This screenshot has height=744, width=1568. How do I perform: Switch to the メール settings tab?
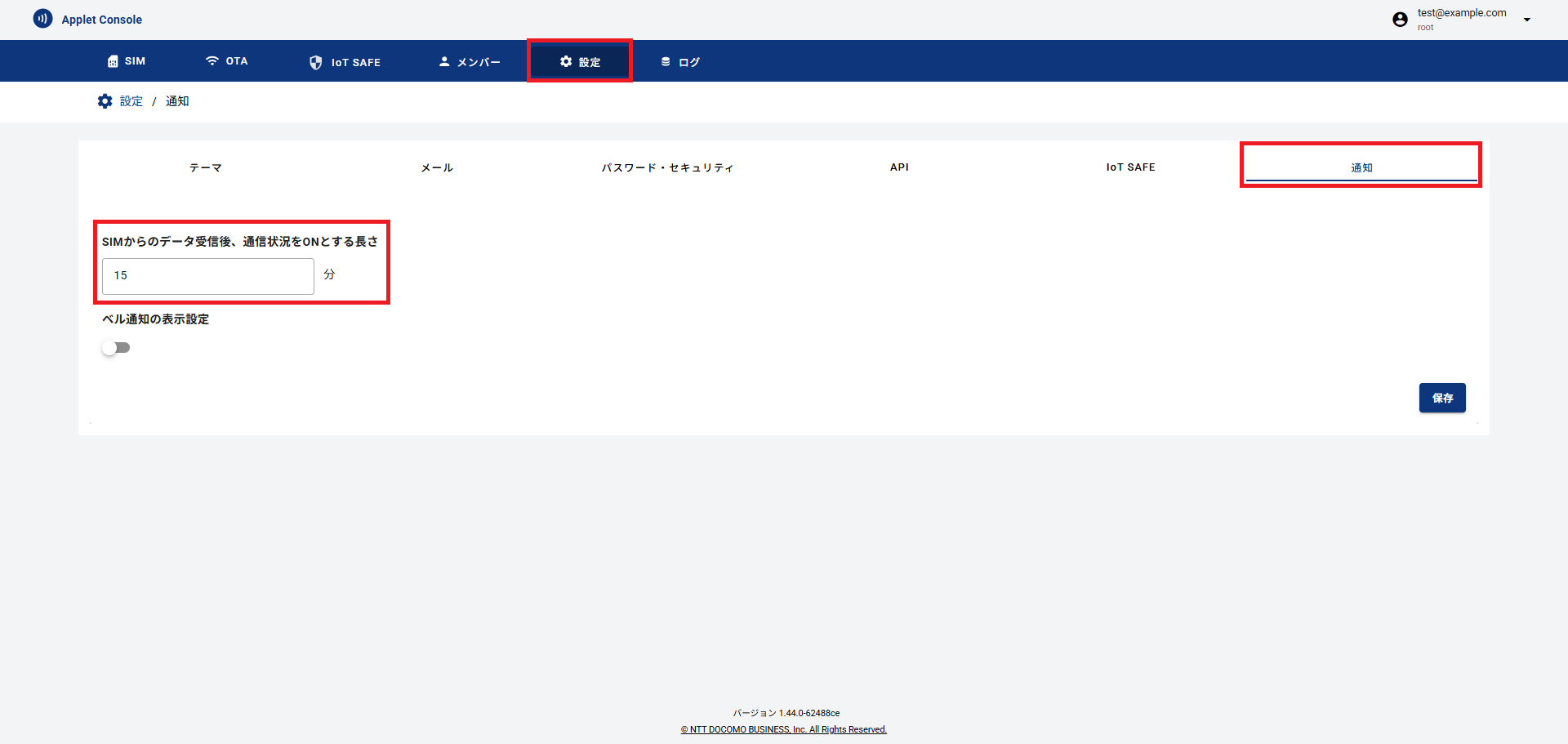coord(436,167)
